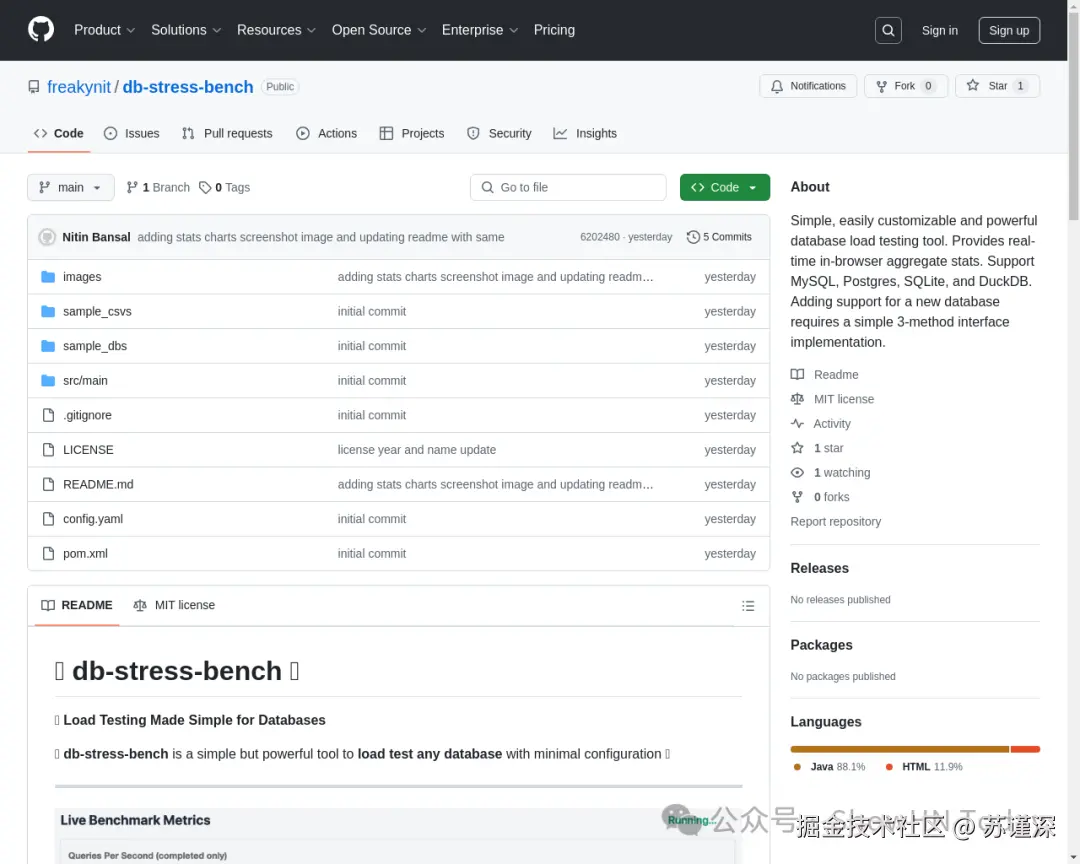The image size is (1080, 864).
Task: Switch to the Issues tab
Action: tap(132, 134)
